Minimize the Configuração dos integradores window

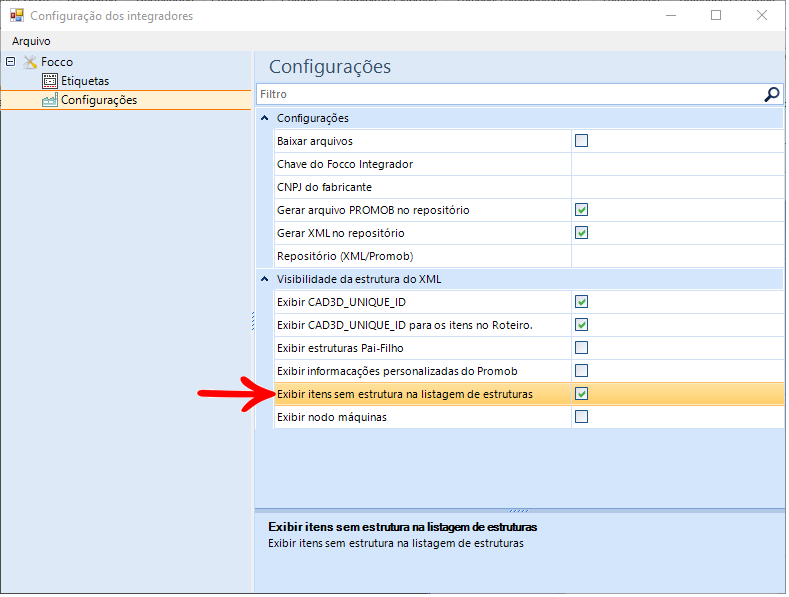click(x=671, y=16)
